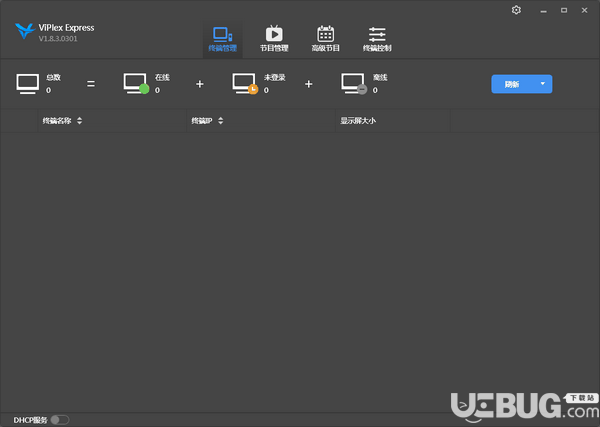This screenshot has width=600, height=427.
Task: Click the 终端IP header text
Action: [202, 121]
